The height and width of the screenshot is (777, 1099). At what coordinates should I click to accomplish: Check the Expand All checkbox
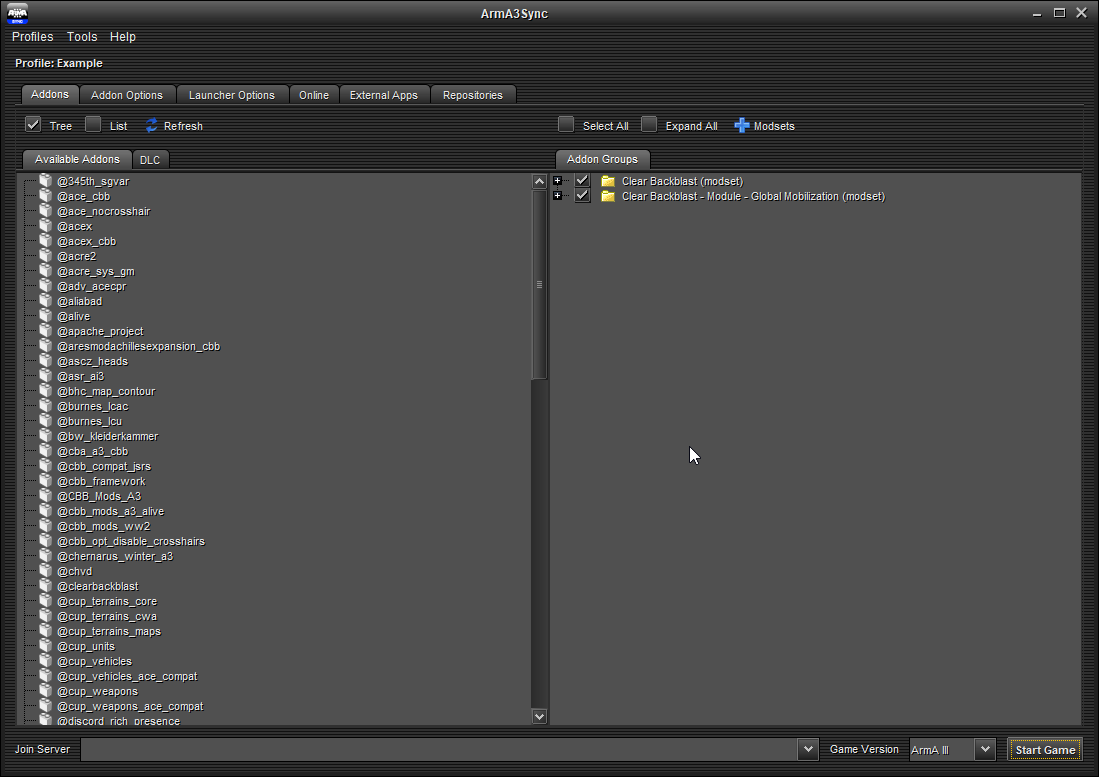(649, 125)
